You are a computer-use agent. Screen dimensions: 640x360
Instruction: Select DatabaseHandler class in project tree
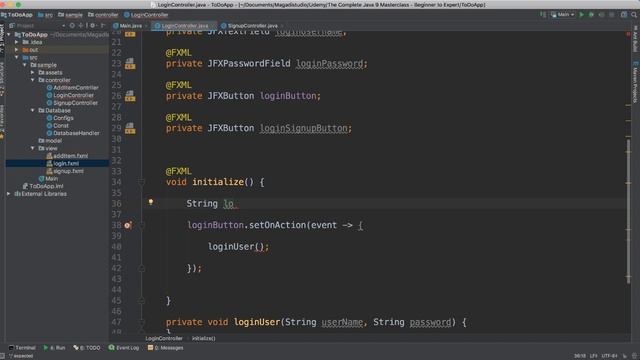pos(73,133)
